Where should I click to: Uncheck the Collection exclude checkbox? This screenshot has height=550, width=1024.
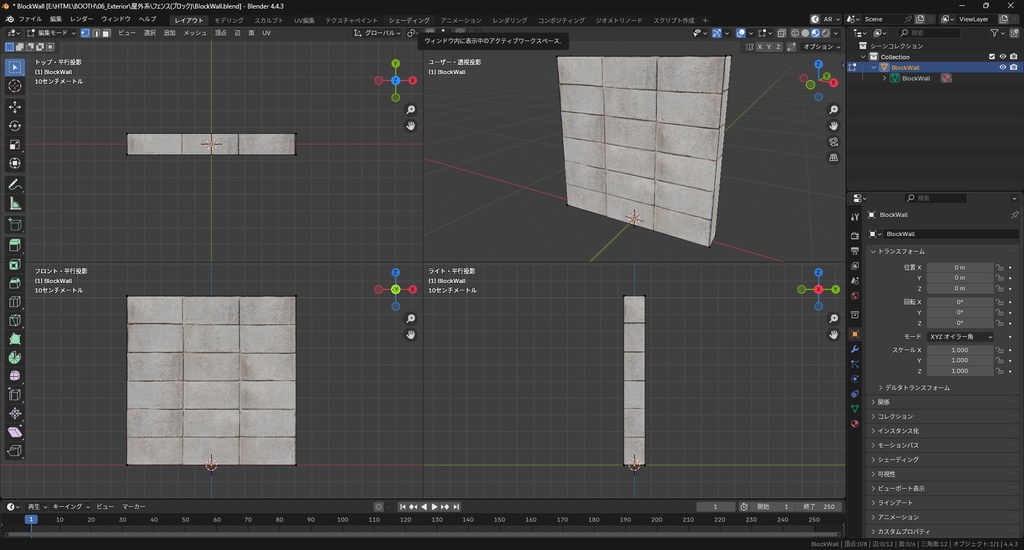click(991, 56)
